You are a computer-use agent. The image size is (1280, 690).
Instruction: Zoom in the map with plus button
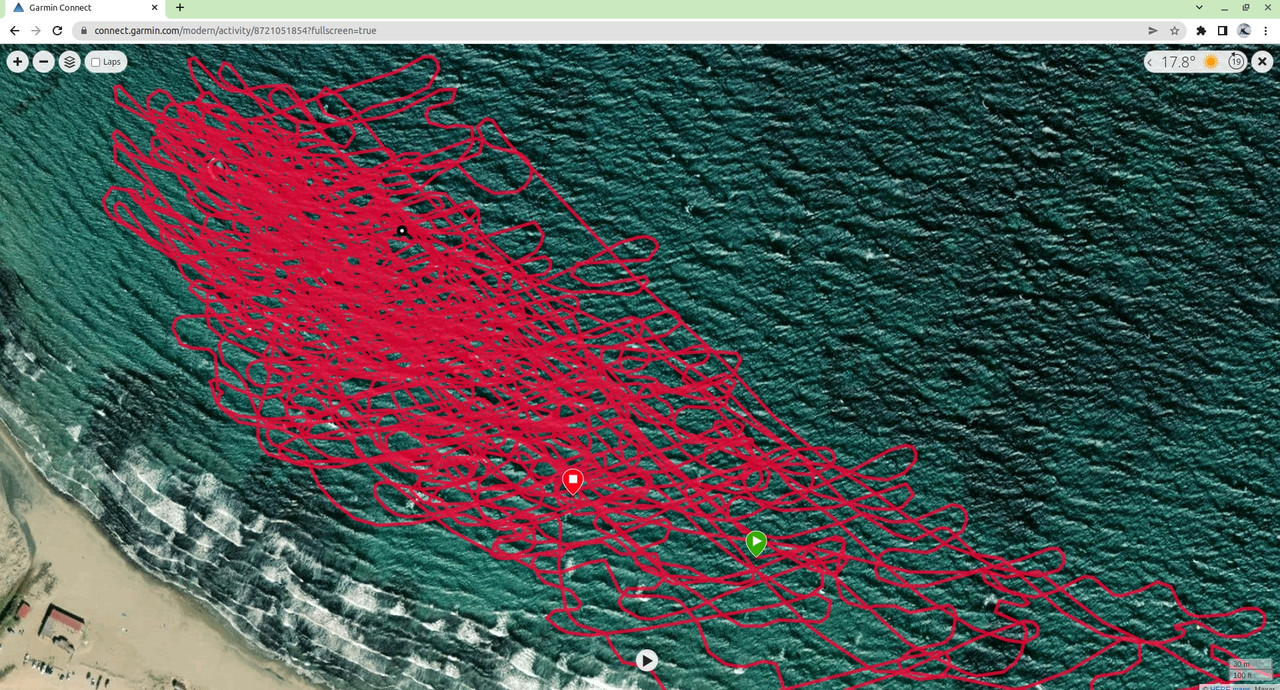[17, 62]
